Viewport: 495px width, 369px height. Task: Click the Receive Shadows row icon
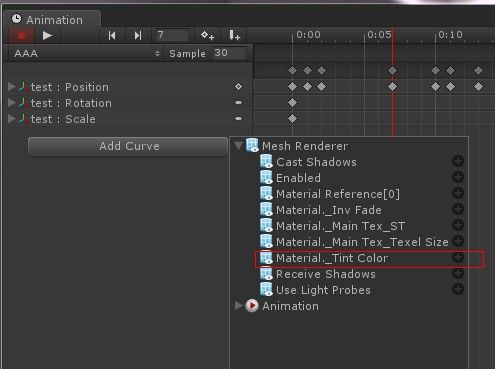[x=266, y=274]
